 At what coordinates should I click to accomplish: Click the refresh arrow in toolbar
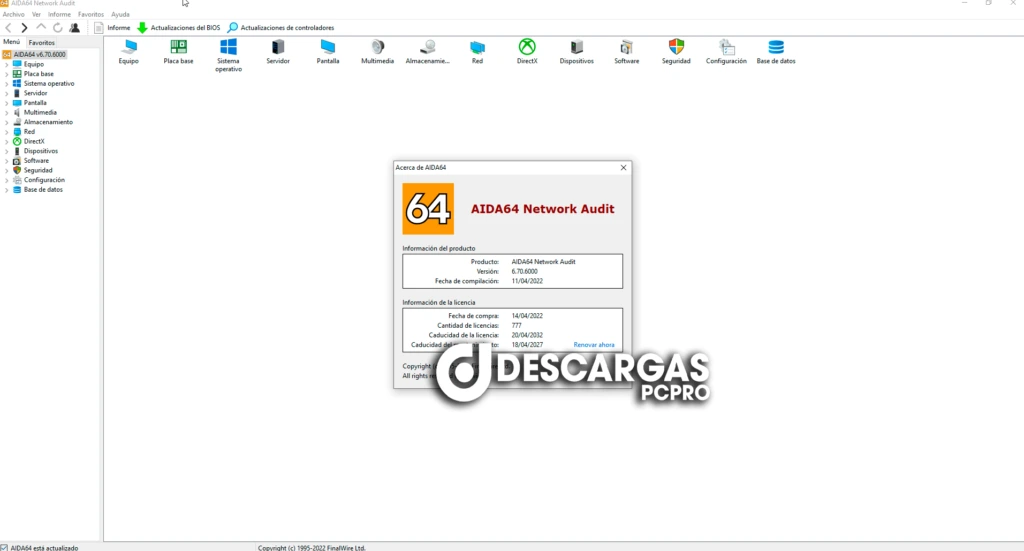(x=58, y=28)
